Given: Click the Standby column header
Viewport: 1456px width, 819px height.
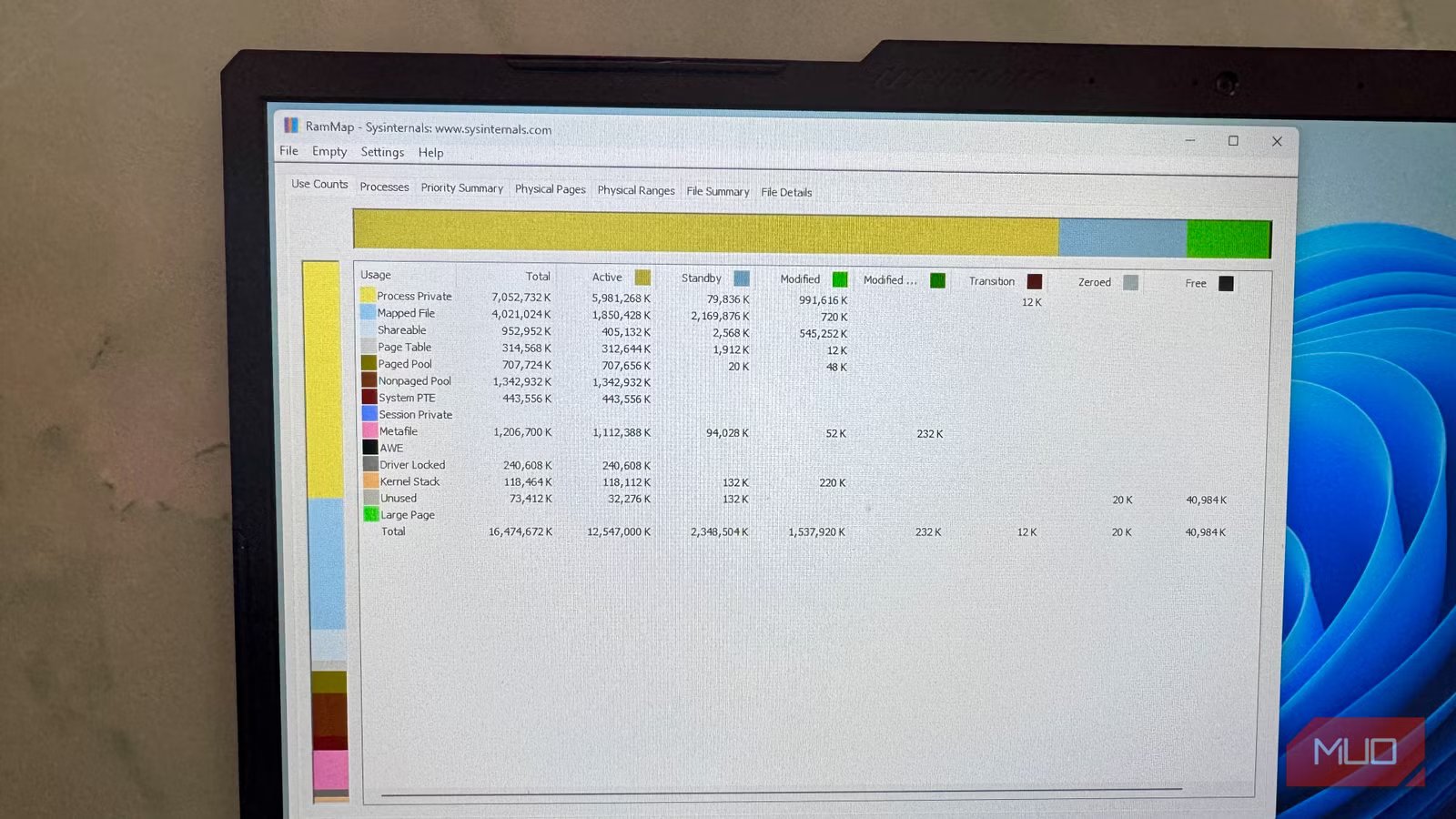Looking at the screenshot, I should click(701, 278).
